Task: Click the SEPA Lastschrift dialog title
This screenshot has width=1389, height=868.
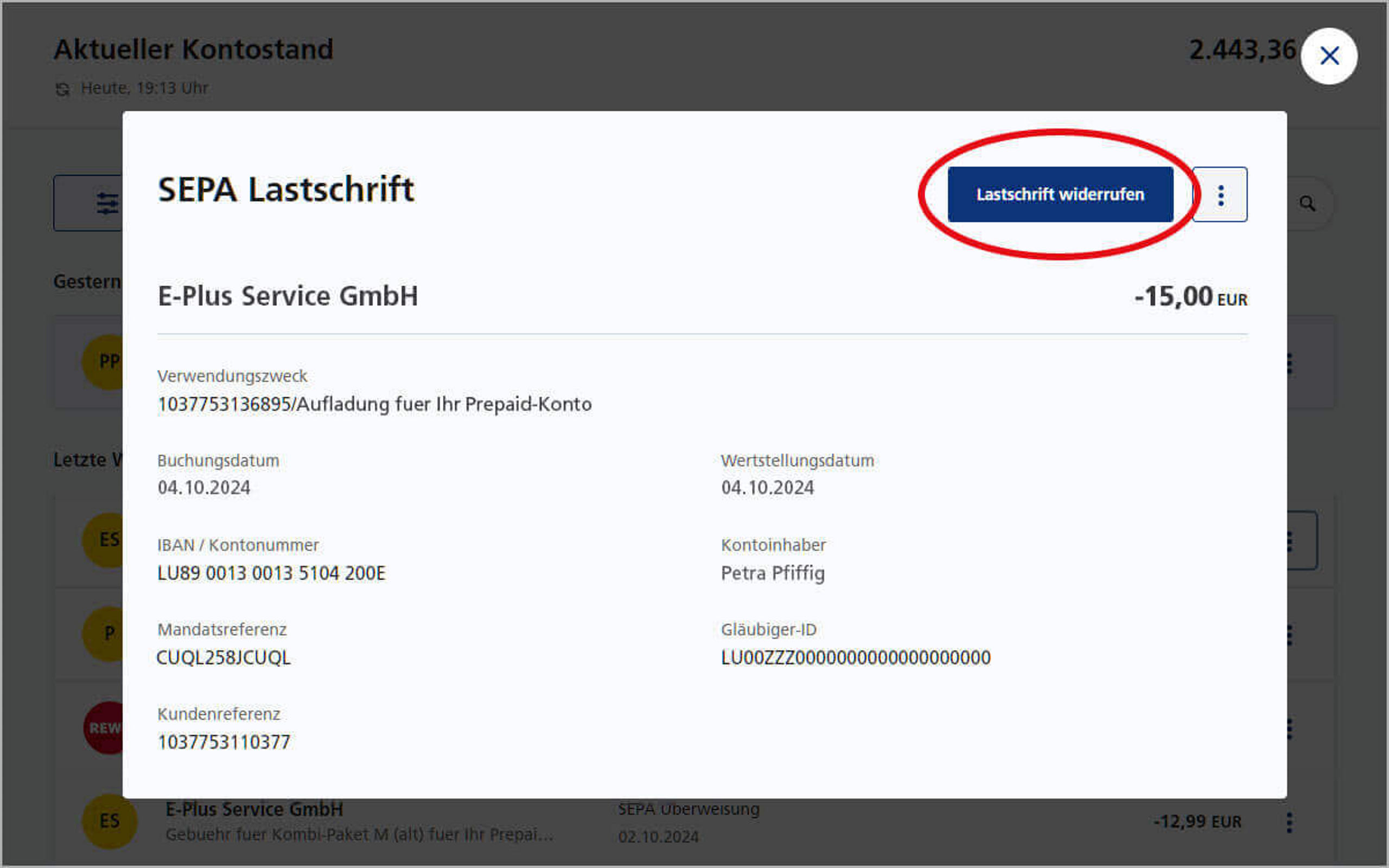Action: click(x=286, y=189)
